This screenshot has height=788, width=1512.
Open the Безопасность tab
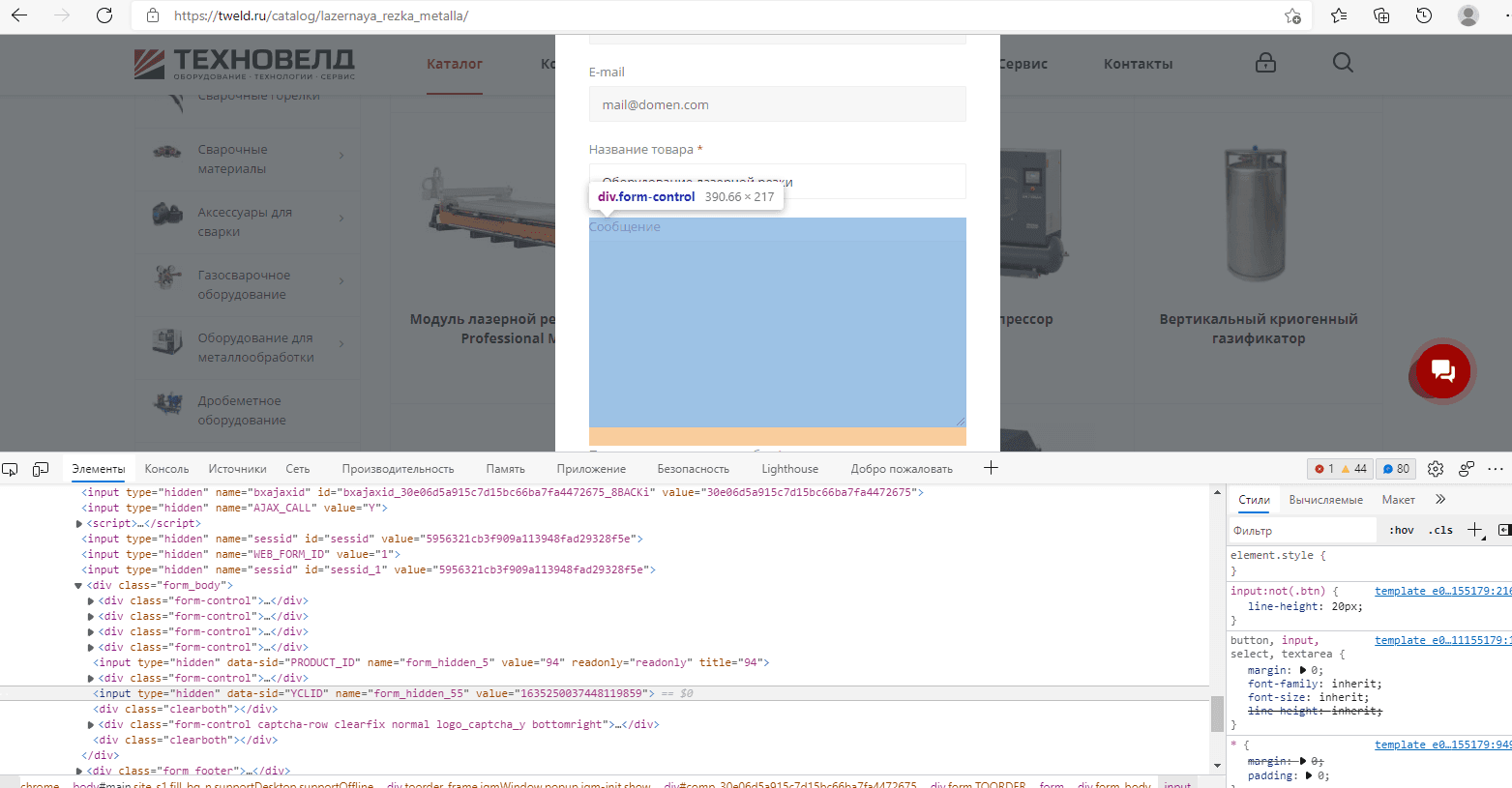(x=694, y=469)
